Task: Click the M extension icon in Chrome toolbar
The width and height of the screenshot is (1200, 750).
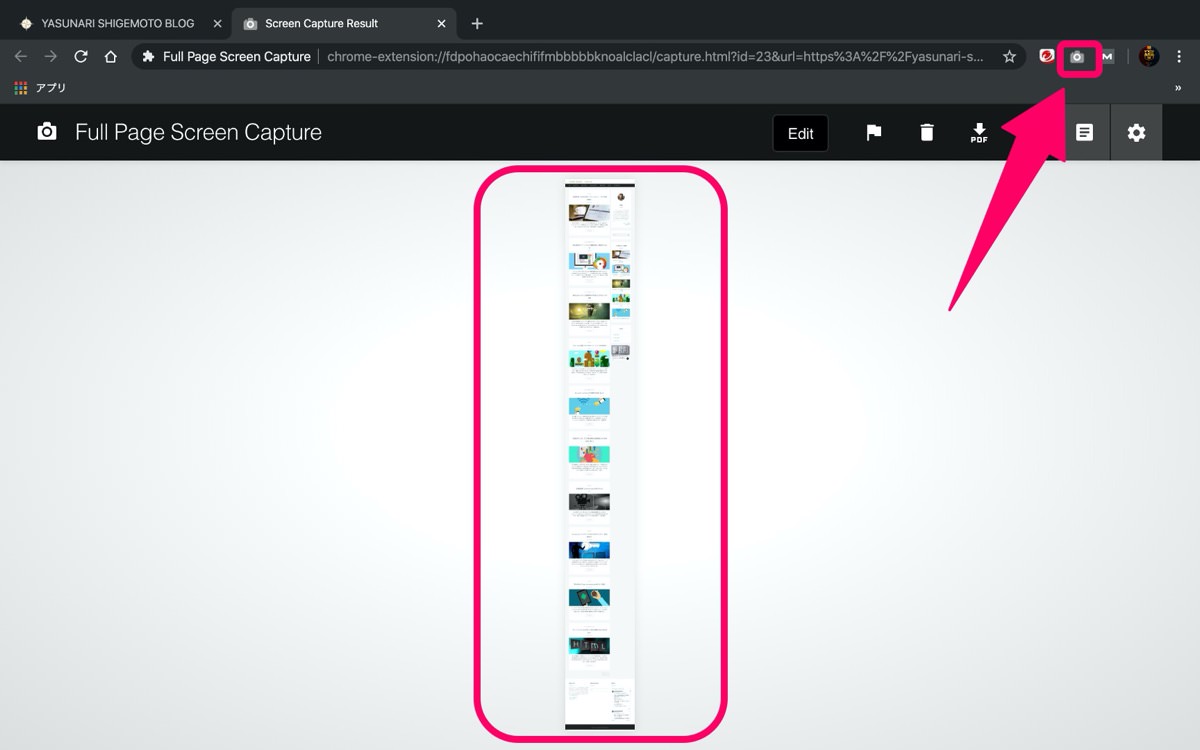Action: point(1107,57)
